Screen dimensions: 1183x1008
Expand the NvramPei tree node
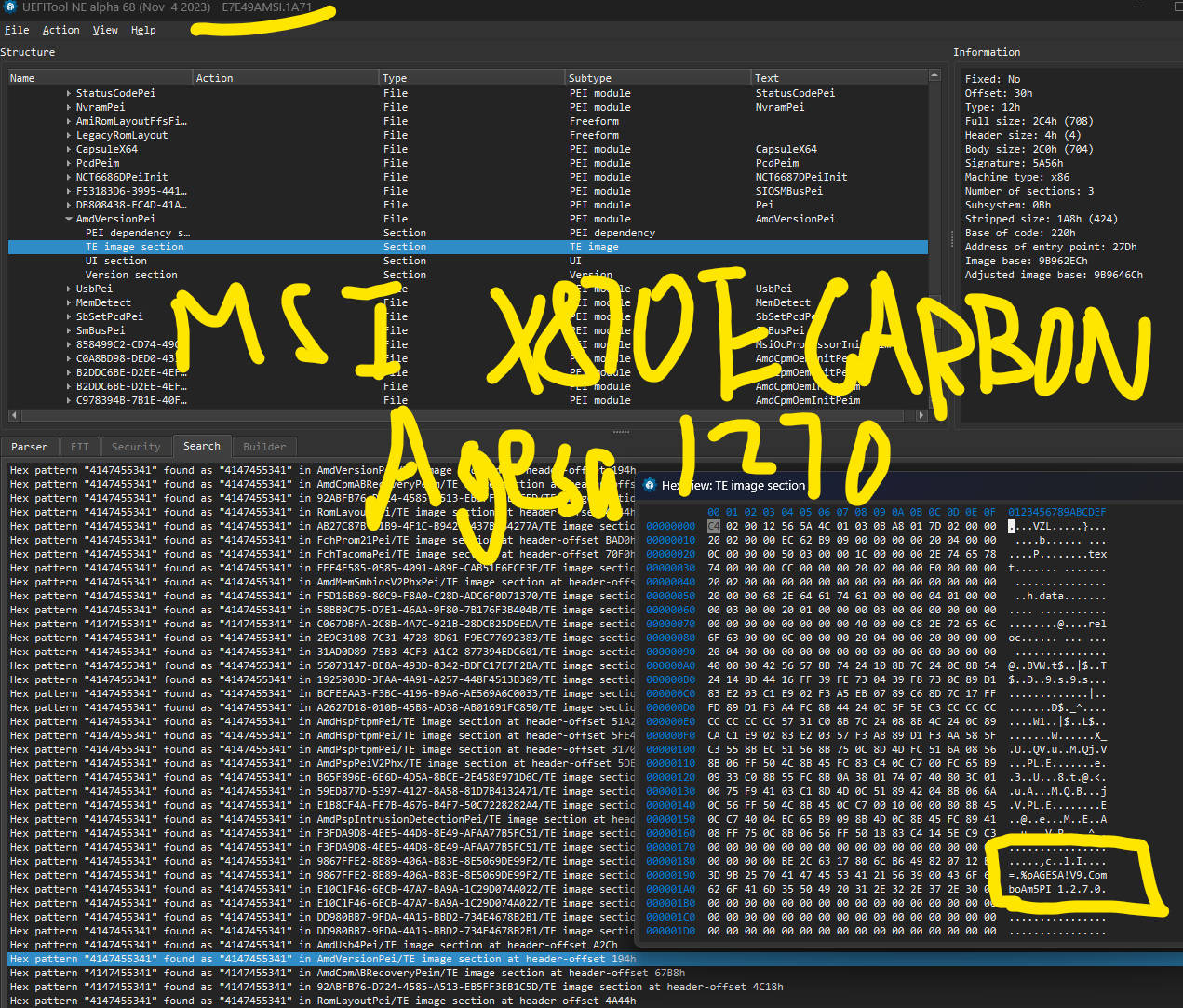coord(69,107)
